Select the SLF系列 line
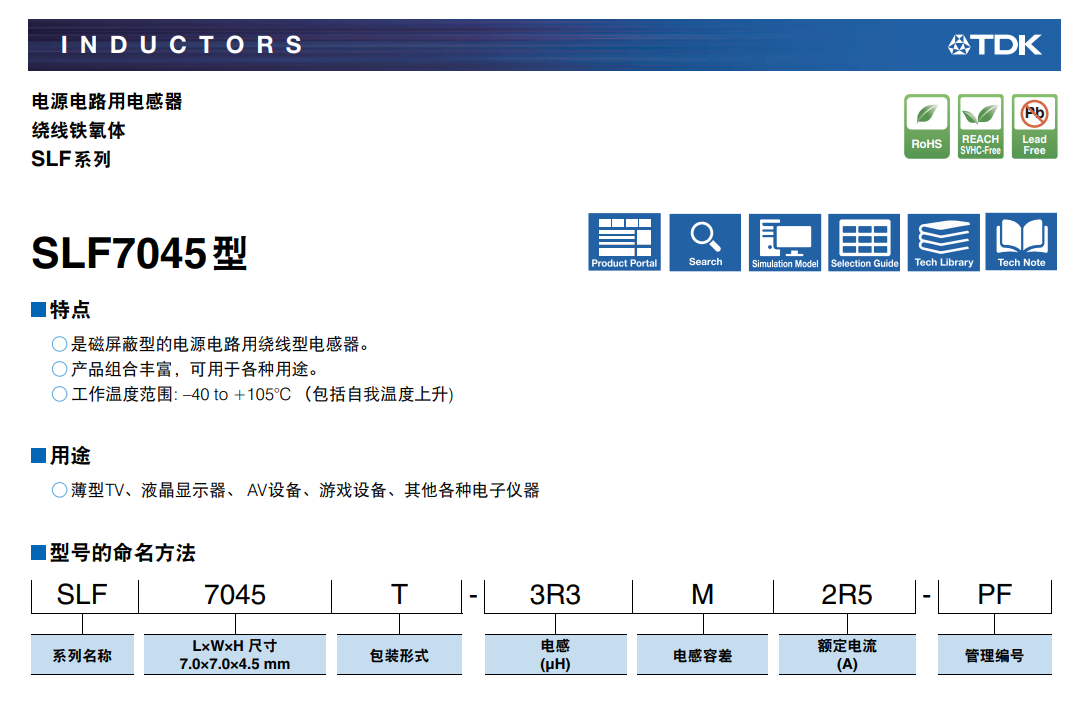This screenshot has height=714, width=1086. 71,159
